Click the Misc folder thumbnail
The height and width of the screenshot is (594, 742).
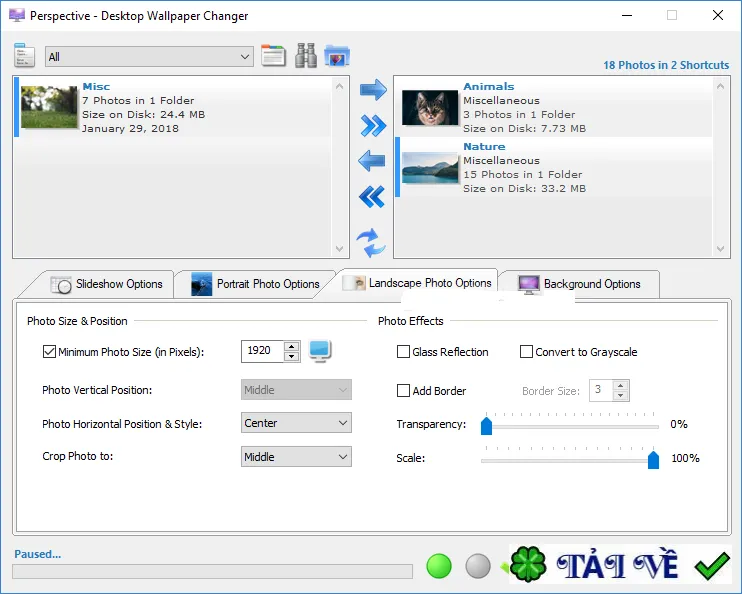49,107
